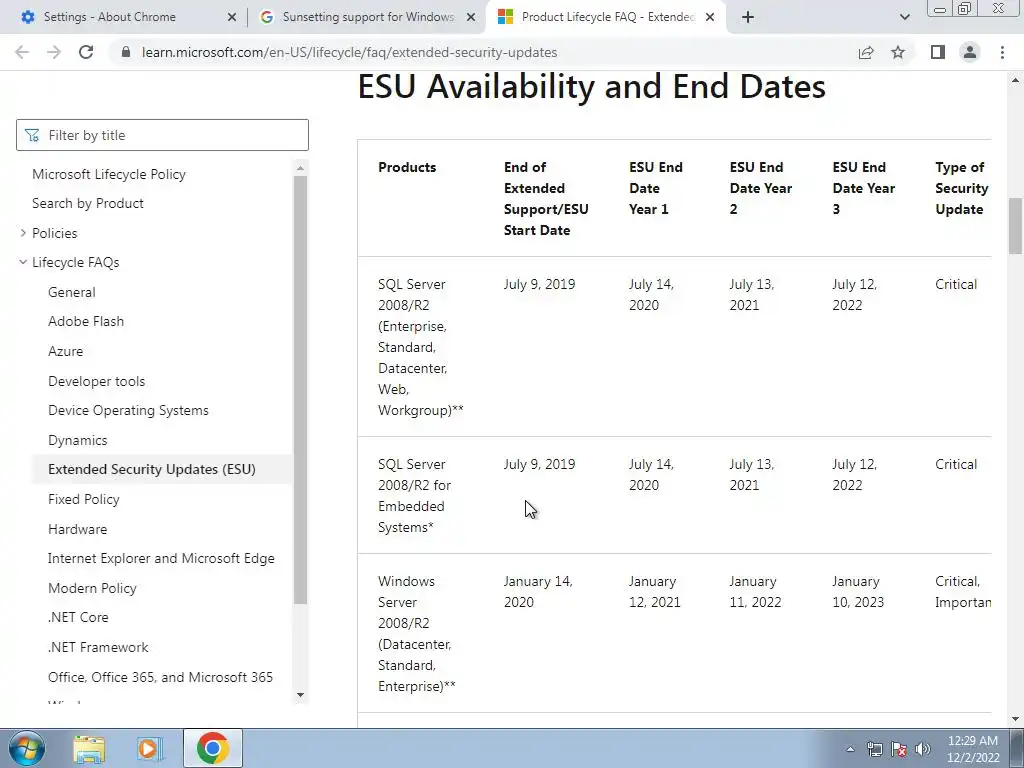Open Office, Office 365, and Microsoft 365 FAQ
The width and height of the screenshot is (1024, 768).
(161, 677)
